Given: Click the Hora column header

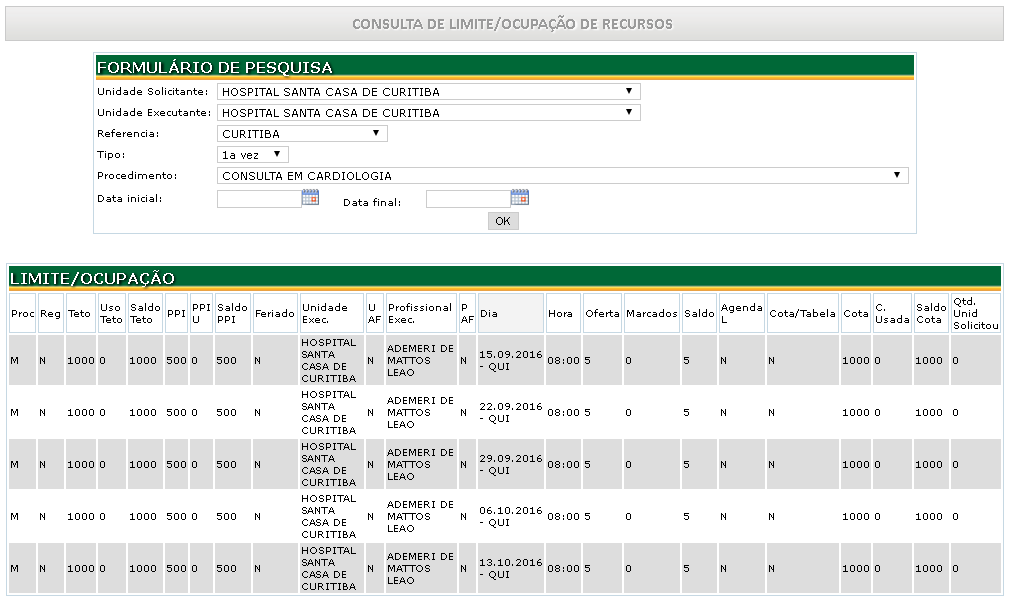Looking at the screenshot, I should [x=561, y=312].
